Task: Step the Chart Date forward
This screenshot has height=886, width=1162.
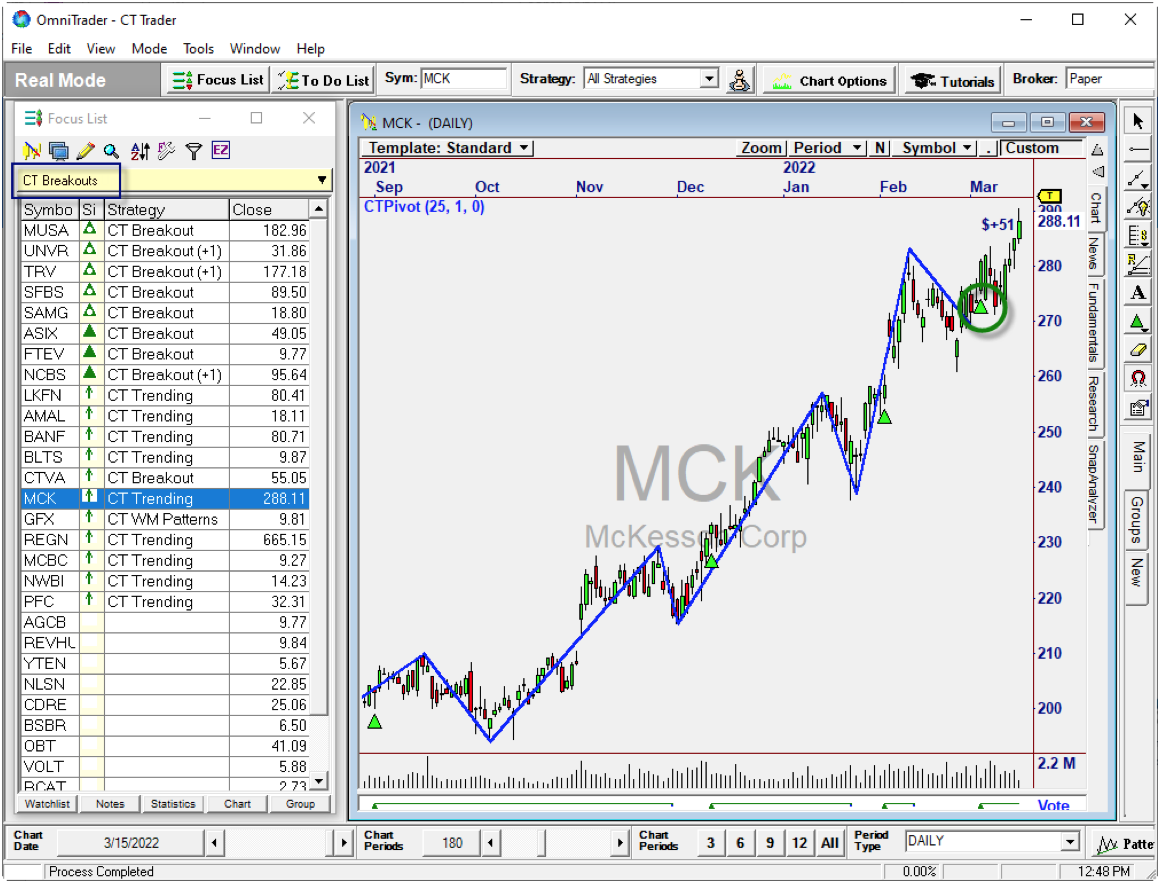Action: pyautogui.click(x=343, y=843)
